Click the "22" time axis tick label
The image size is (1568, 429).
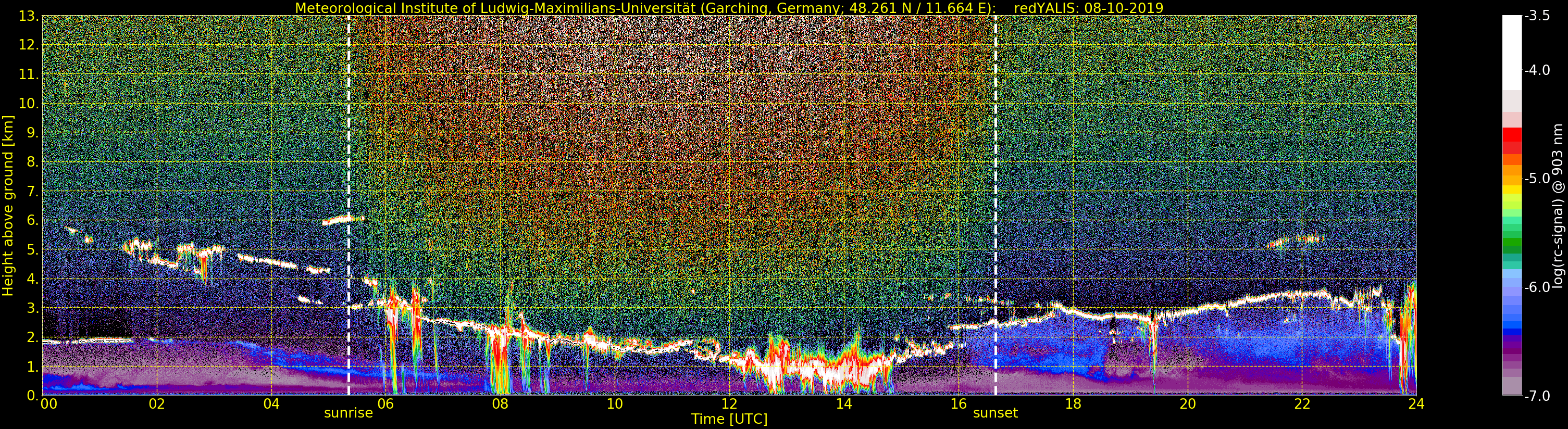point(1302,403)
